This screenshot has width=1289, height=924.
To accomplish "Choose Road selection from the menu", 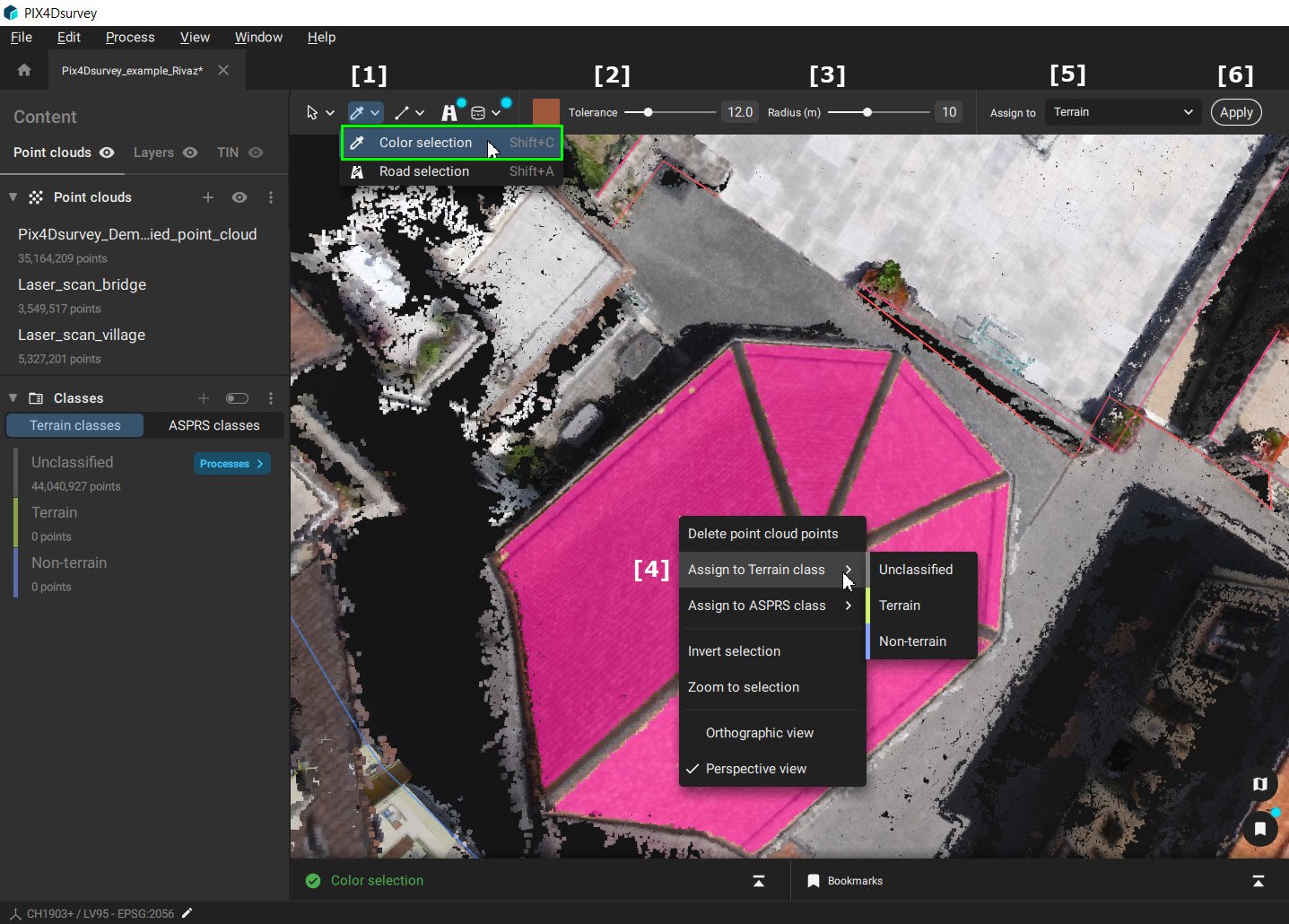I will [422, 171].
